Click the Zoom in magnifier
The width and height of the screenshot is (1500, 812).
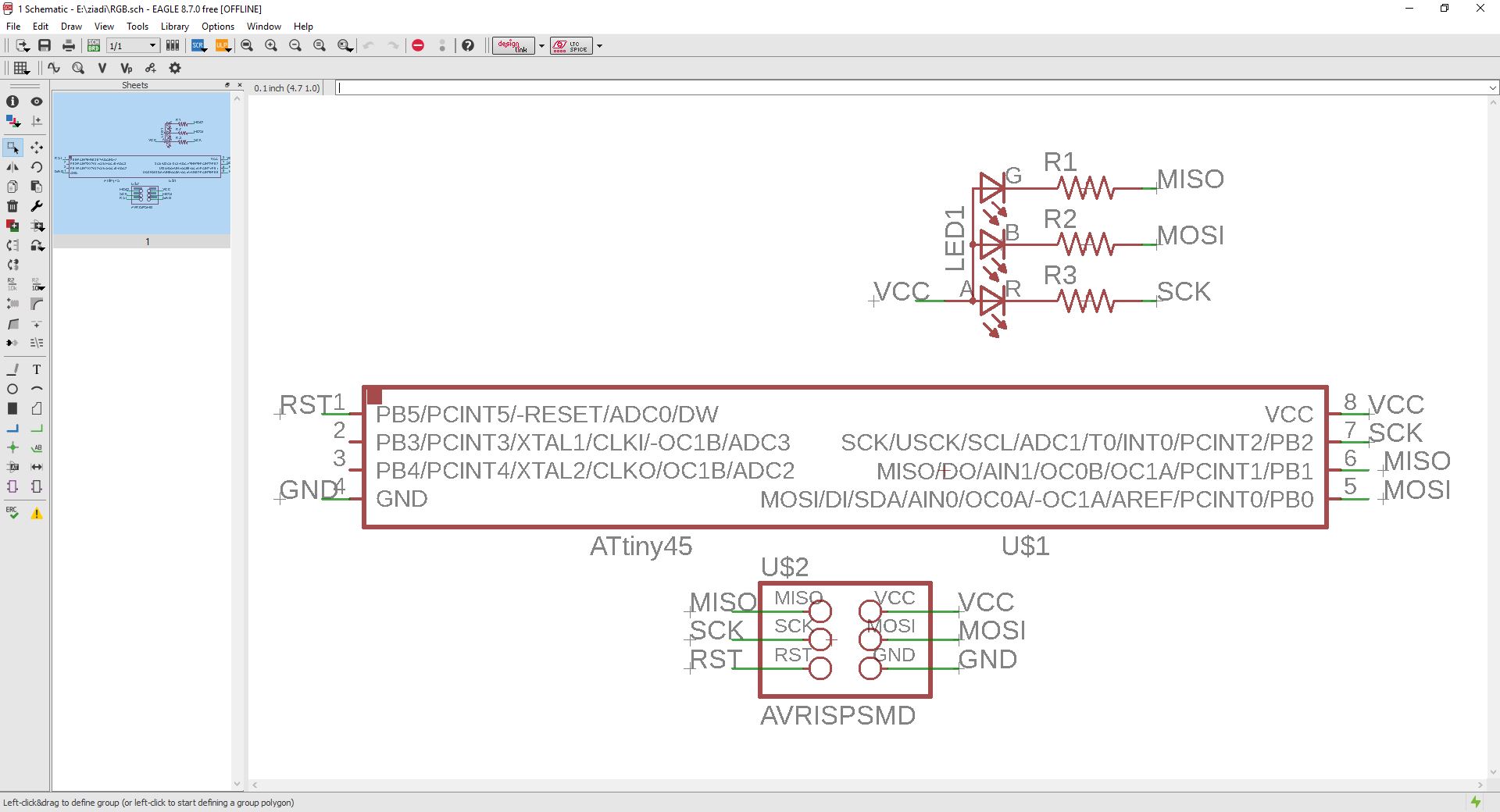[271, 45]
